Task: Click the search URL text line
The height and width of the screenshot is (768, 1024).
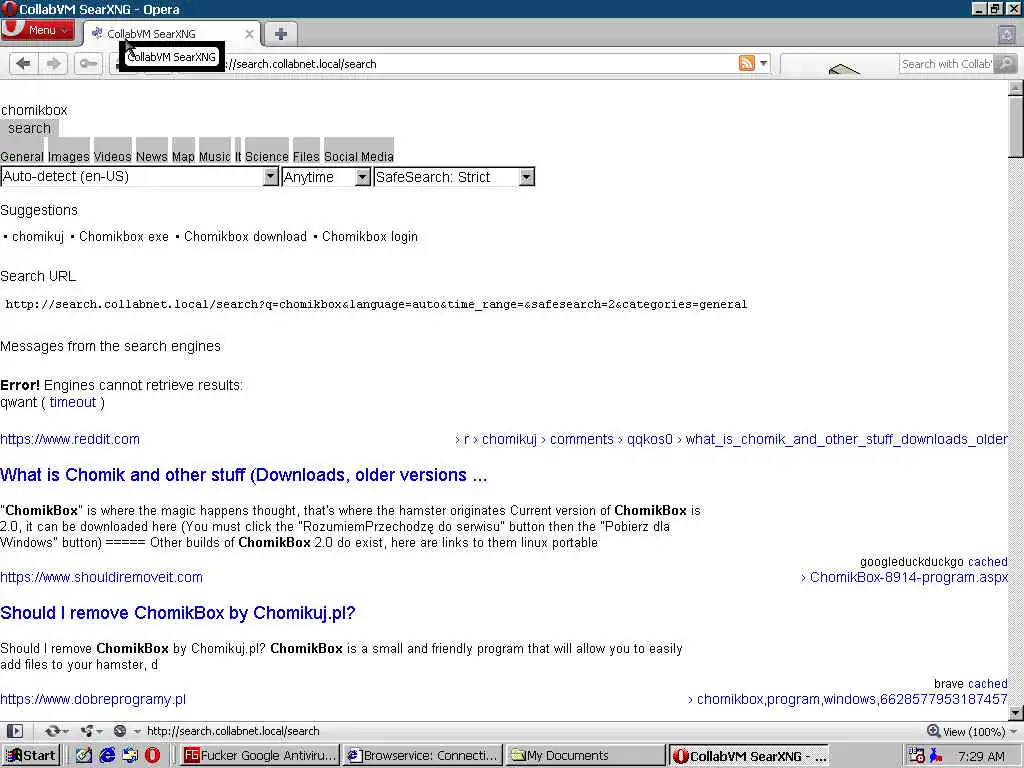Action: tap(376, 304)
